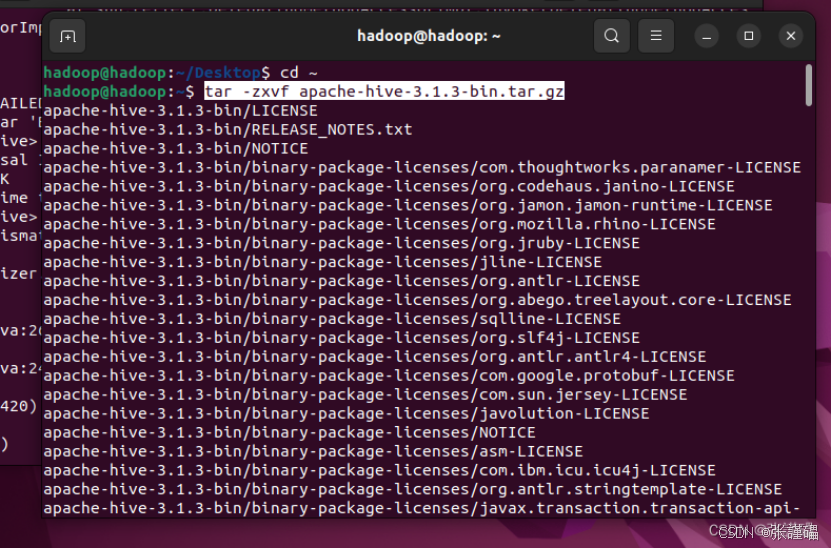Click the org.jamon.jamon-runtime-LICENSE line
Image resolution: width=831 pixels, height=549 pixels.
tap(408, 206)
